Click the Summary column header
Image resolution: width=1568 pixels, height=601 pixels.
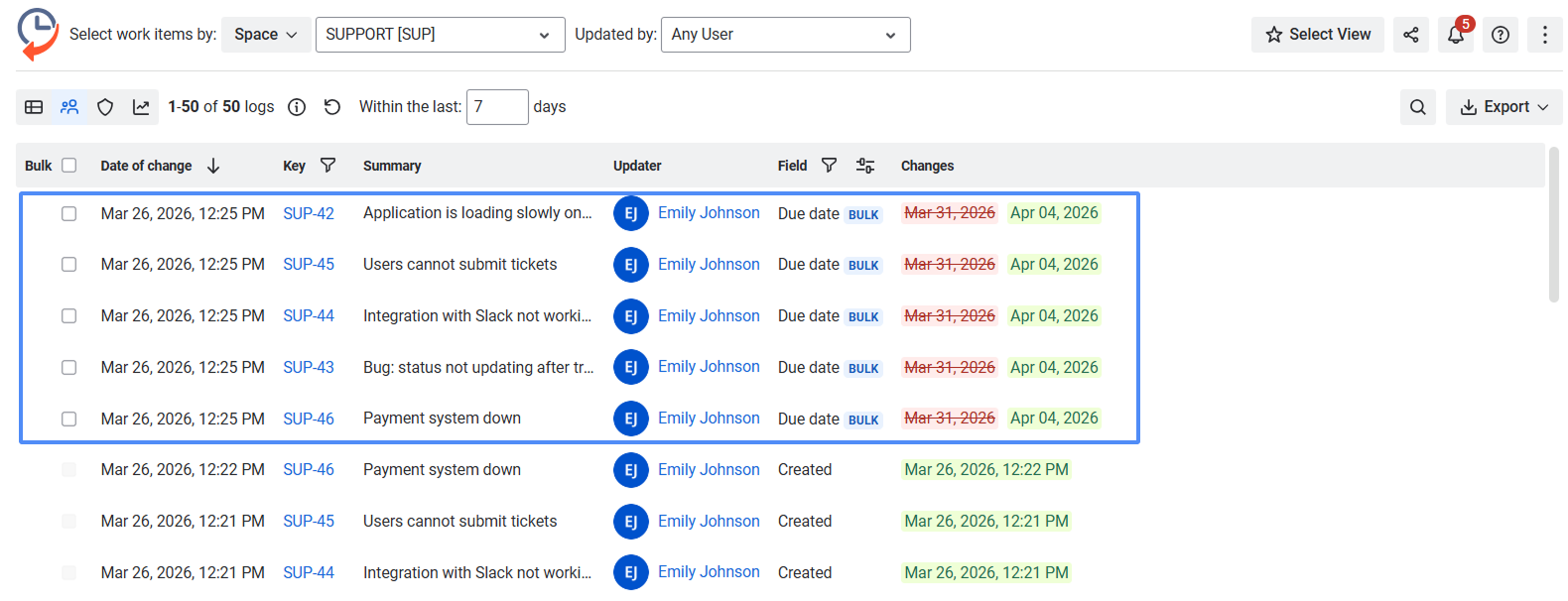click(x=392, y=166)
